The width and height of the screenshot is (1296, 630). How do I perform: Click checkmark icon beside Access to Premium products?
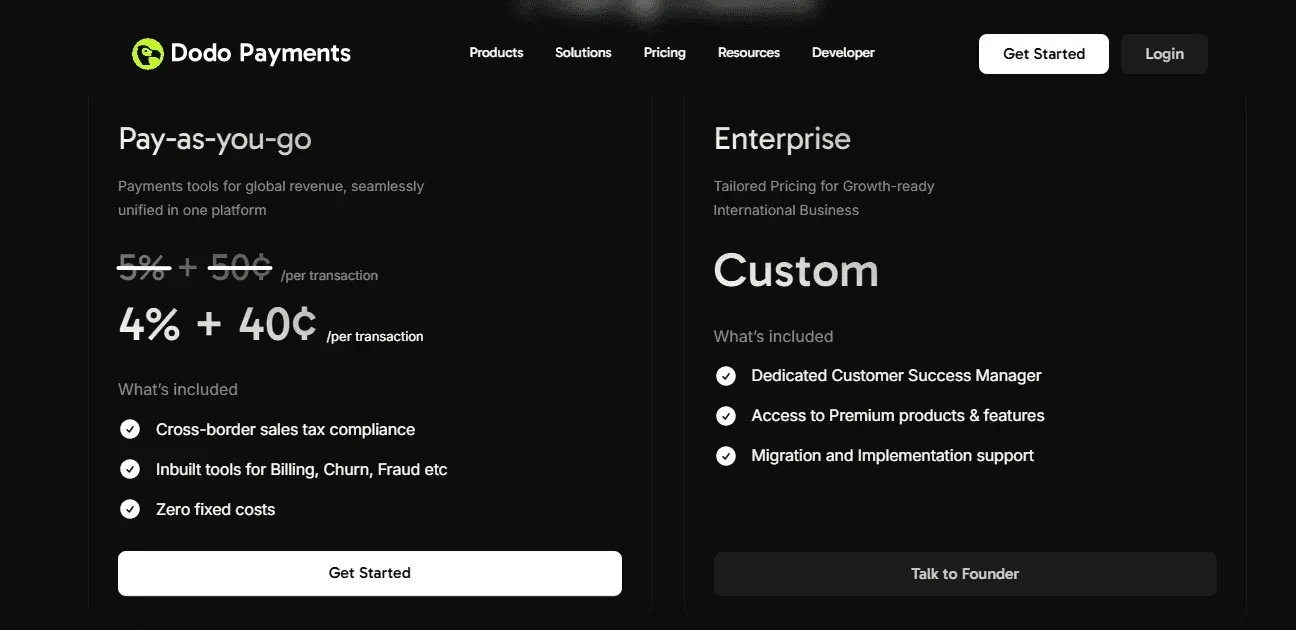pos(726,416)
